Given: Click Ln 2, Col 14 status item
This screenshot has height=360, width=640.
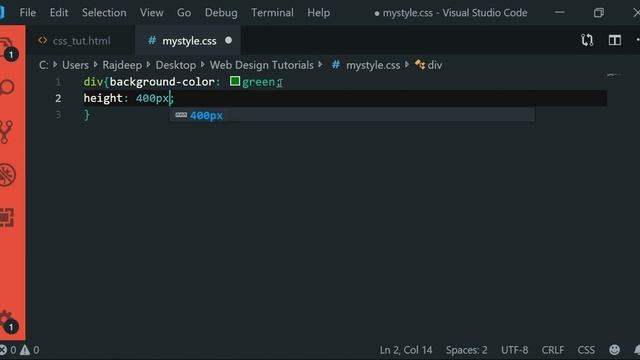Looking at the screenshot, I should click(406, 350).
